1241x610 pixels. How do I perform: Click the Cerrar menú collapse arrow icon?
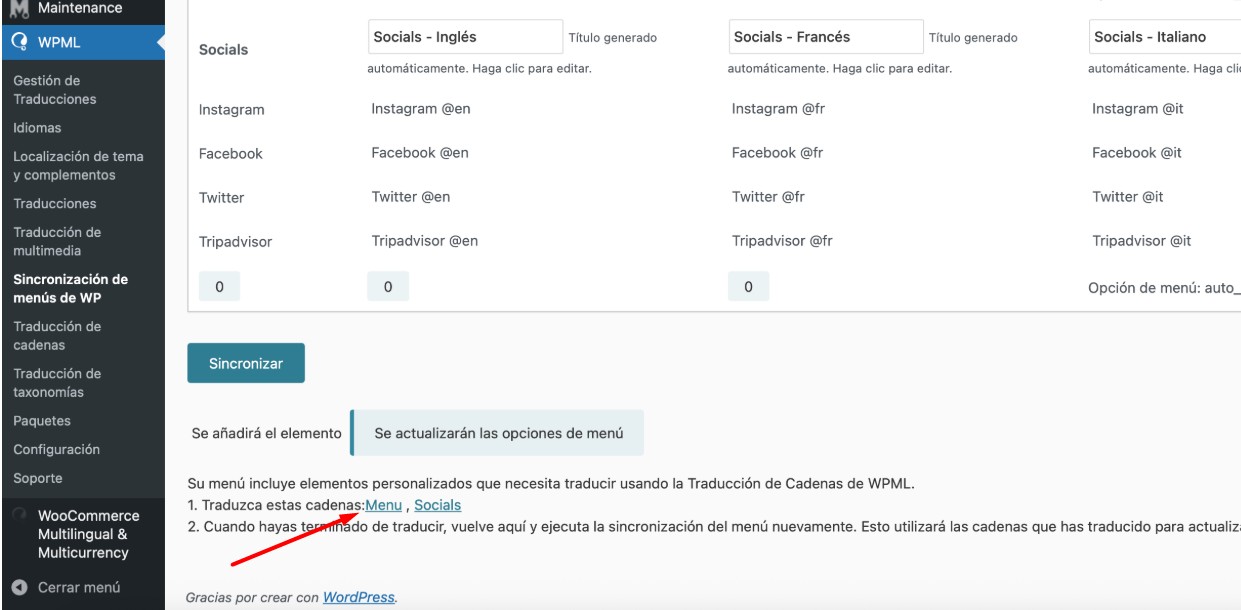pyautogui.click(x=18, y=588)
